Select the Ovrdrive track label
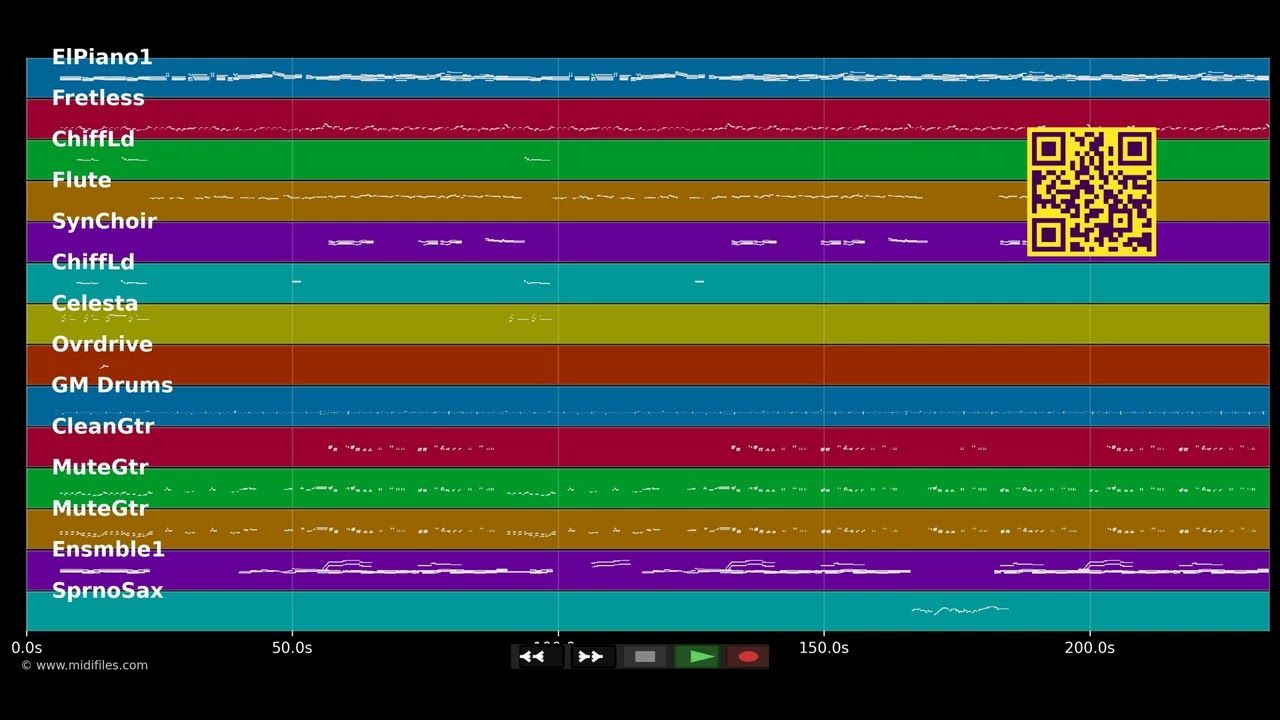Viewport: 1280px width, 720px height. [102, 344]
